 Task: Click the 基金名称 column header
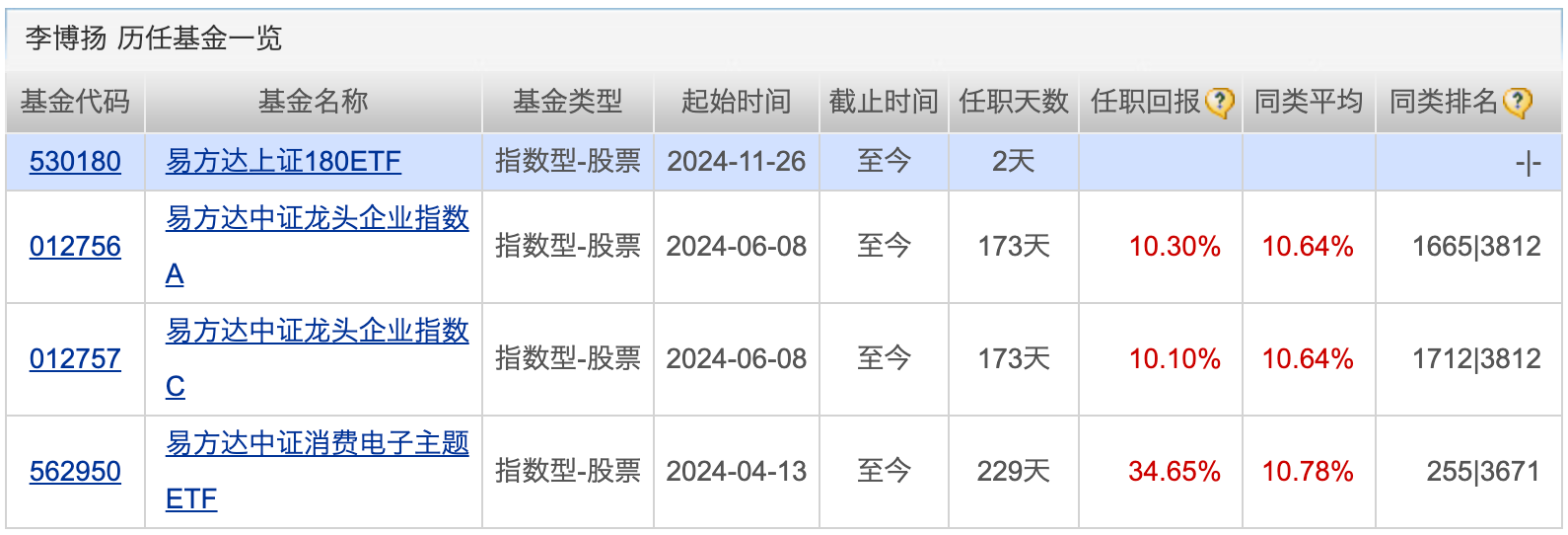[x=314, y=102]
